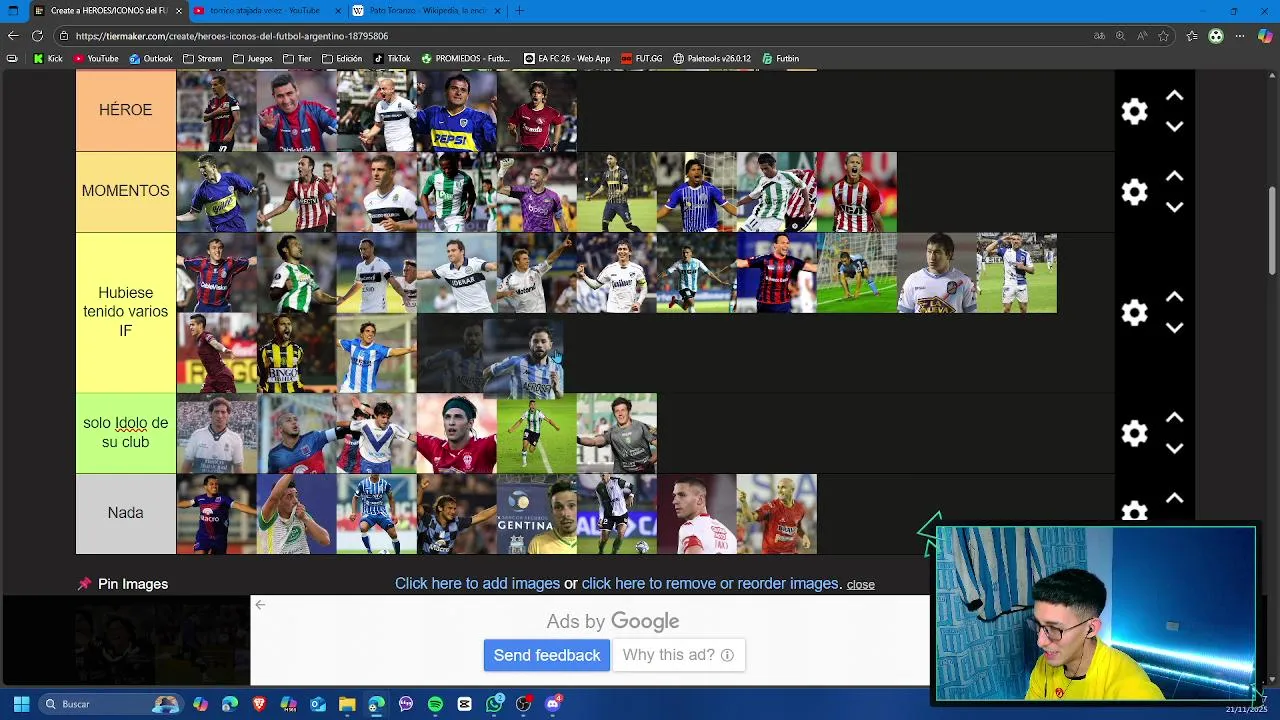Click here to remove or reorder images
The height and width of the screenshot is (720, 1280).
(710, 584)
